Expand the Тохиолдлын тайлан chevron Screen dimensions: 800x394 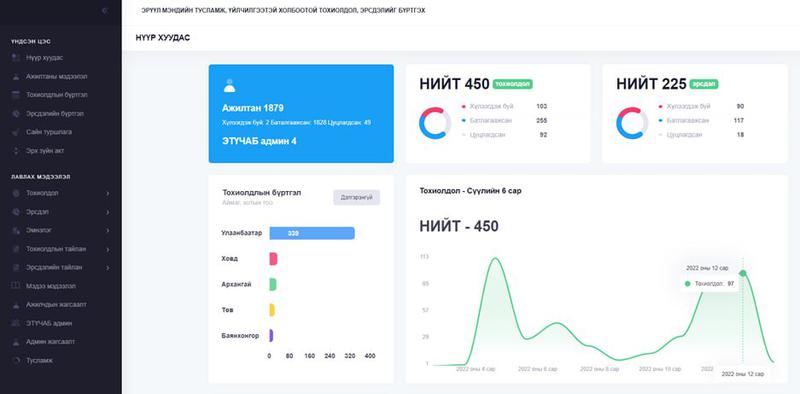(x=108, y=249)
